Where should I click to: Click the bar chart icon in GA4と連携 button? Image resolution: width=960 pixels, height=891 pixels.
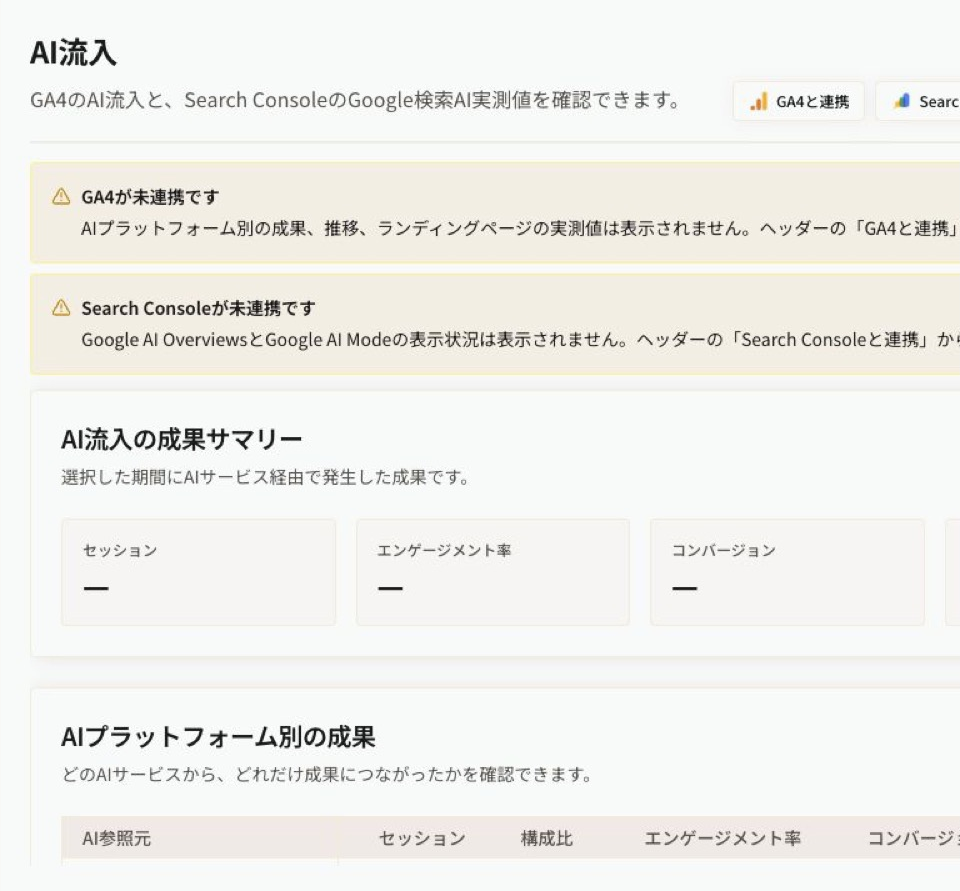pyautogui.click(x=759, y=101)
